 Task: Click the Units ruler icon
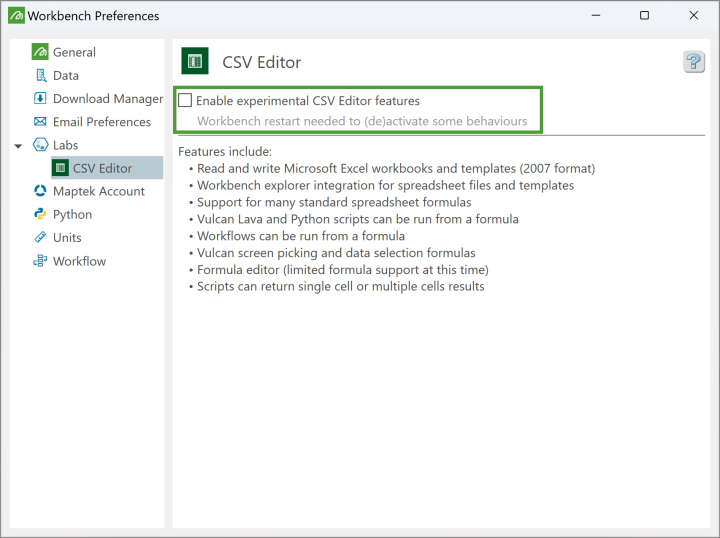[40, 237]
